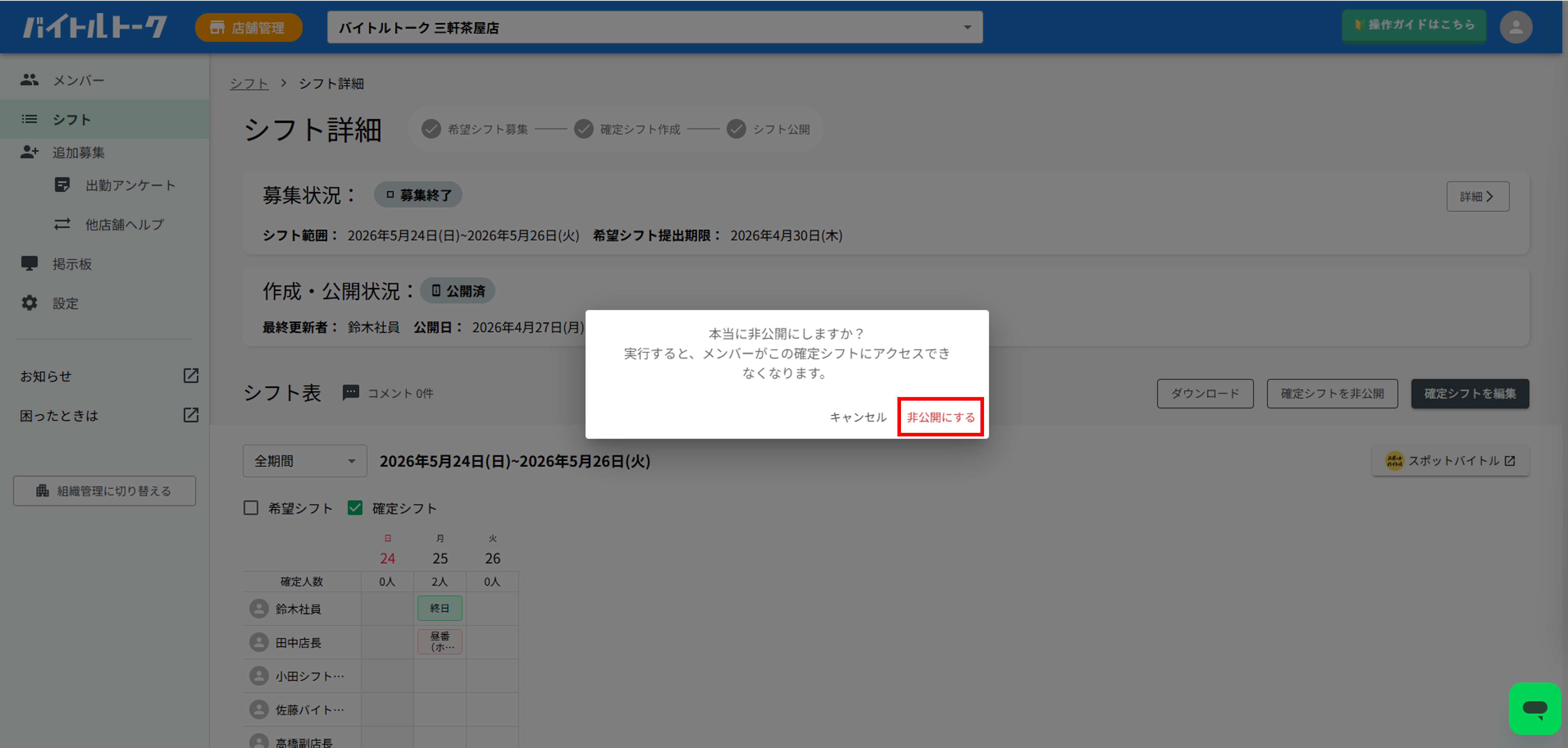Image resolution: width=1568 pixels, height=748 pixels.
Task: Go to メンバー in the sidebar
Action: [105, 80]
